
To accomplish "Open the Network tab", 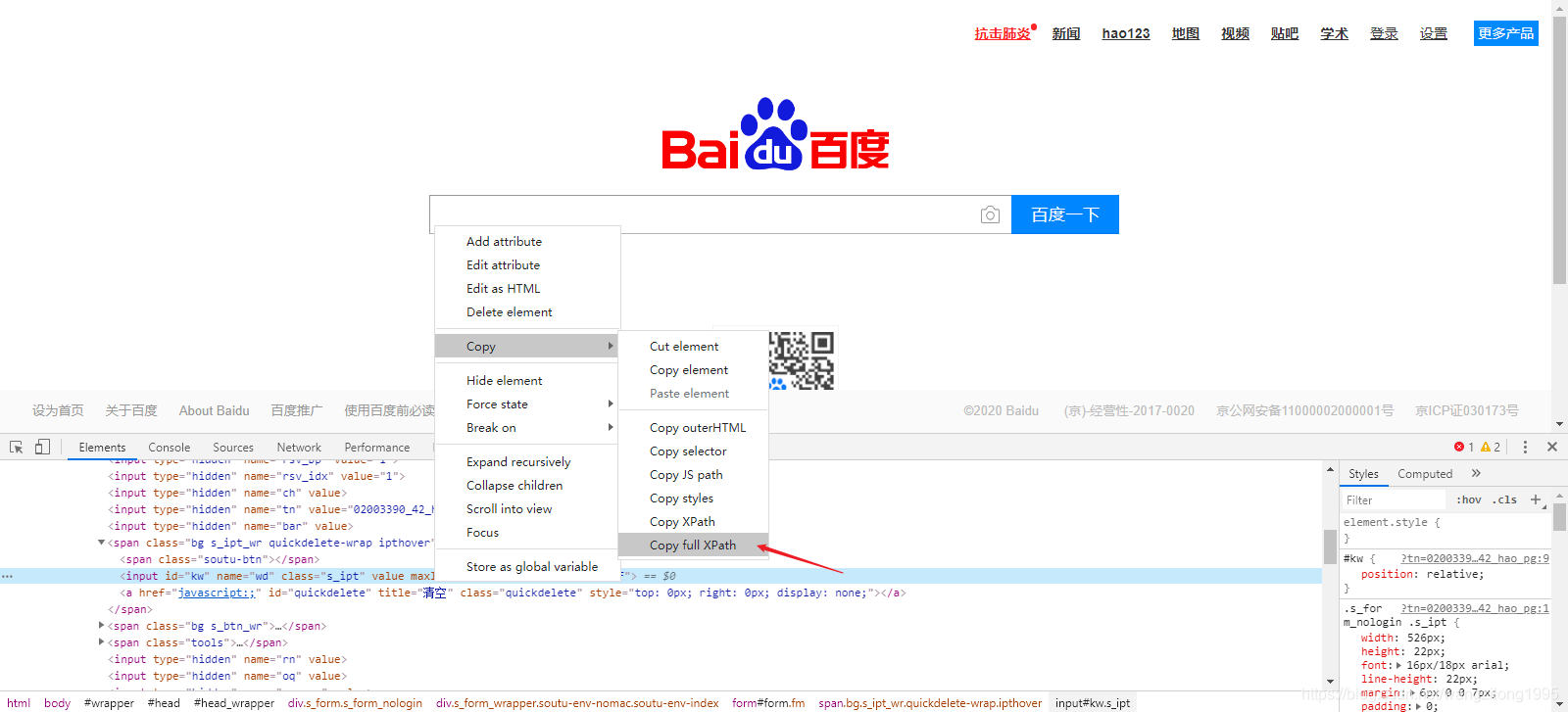I will 299,447.
